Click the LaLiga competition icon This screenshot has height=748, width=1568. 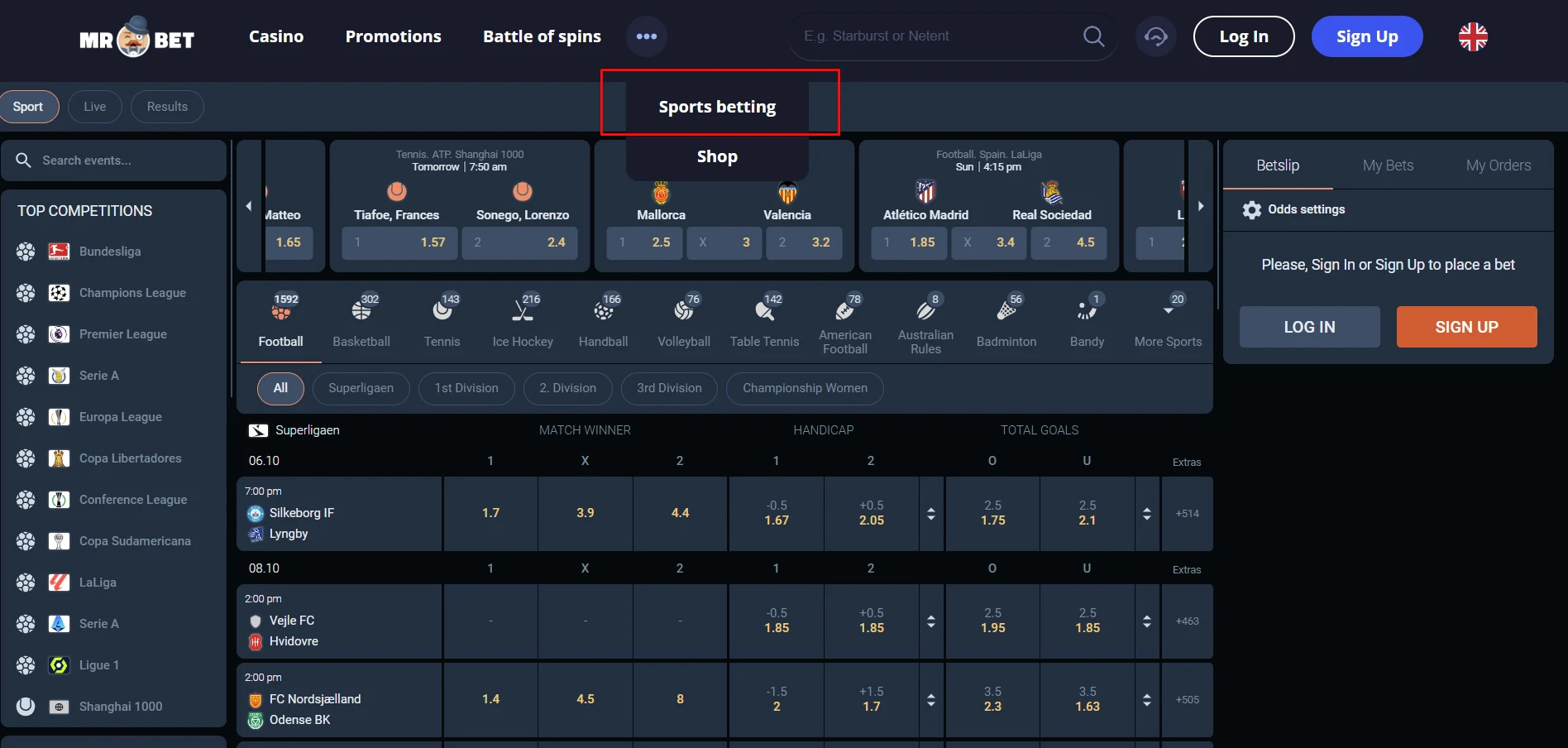point(59,583)
